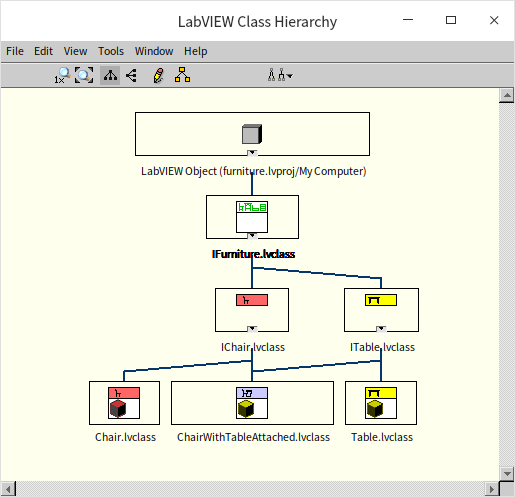
Task: Select the Table.lvclass class icon
Action: click(381, 403)
